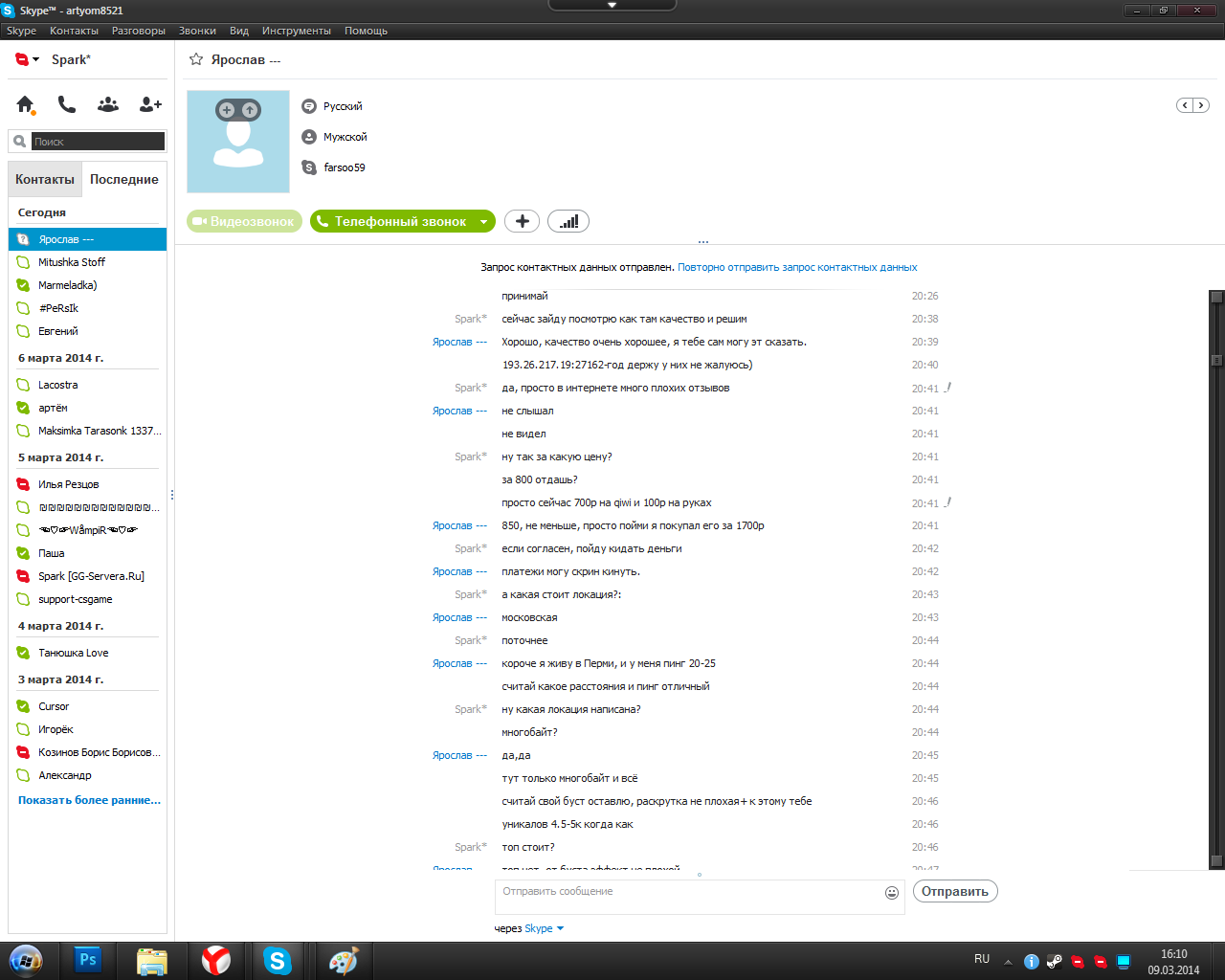Click the magnifier icon in the search box
Image resolution: width=1225 pixels, height=980 pixels.
pyautogui.click(x=19, y=142)
